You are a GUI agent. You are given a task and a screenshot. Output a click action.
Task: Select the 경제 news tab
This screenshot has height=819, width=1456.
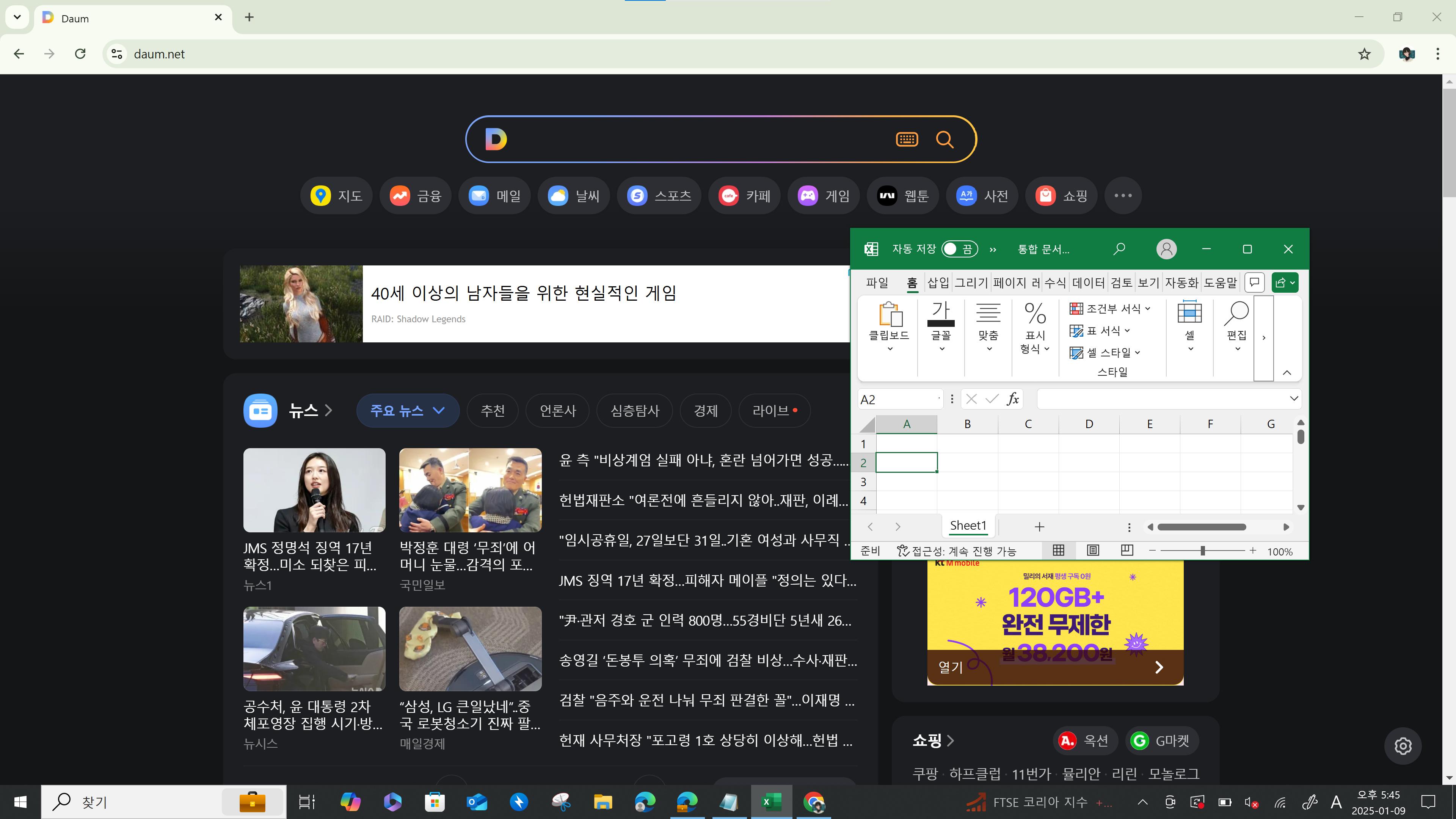click(705, 410)
